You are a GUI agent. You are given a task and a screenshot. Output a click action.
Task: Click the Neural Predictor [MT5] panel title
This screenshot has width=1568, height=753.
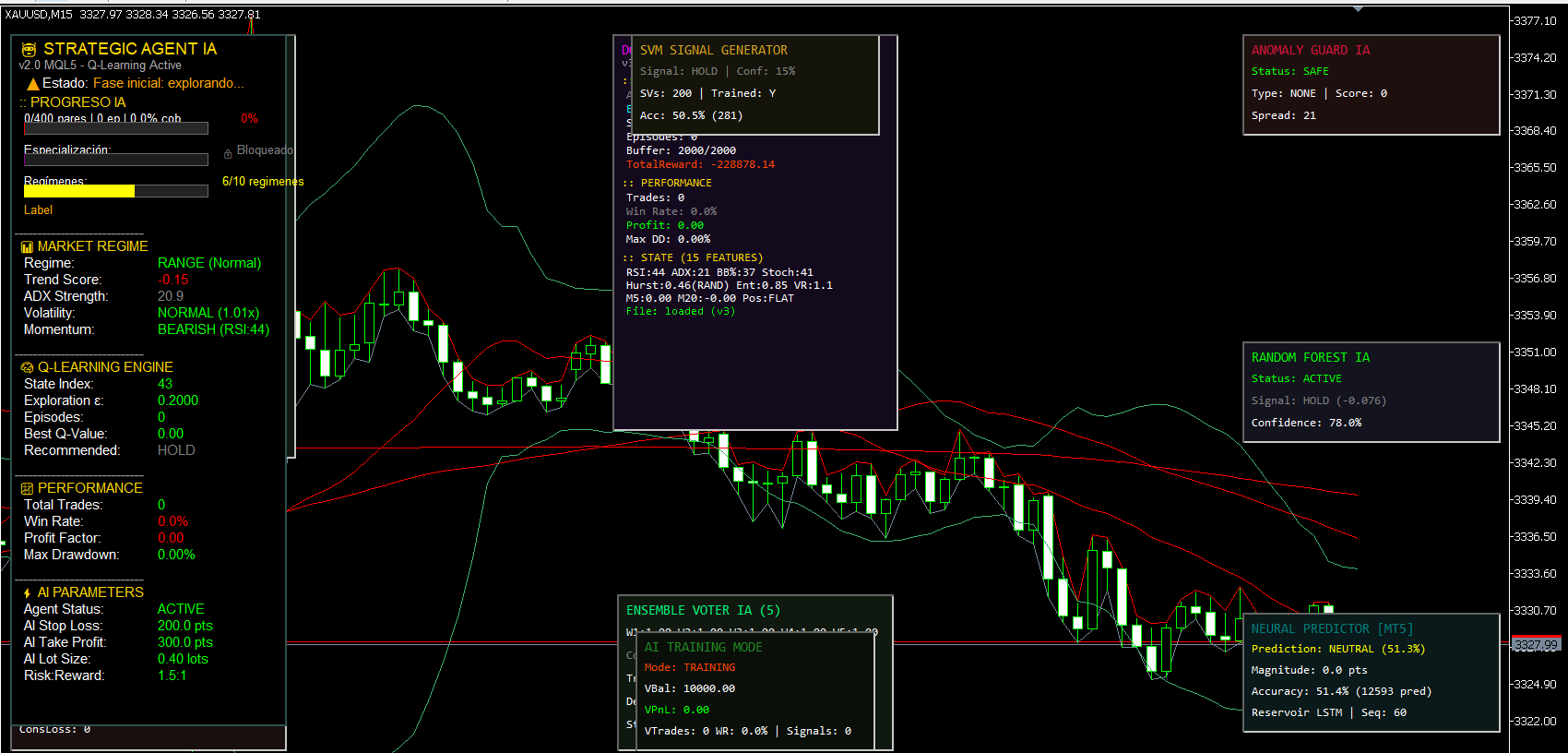[1331, 629]
